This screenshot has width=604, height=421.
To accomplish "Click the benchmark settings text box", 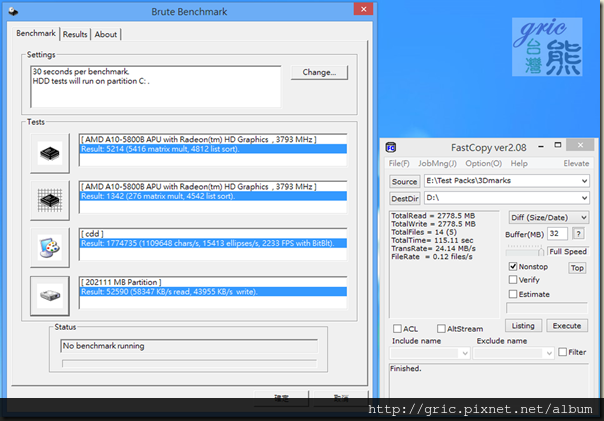I will (x=156, y=87).
